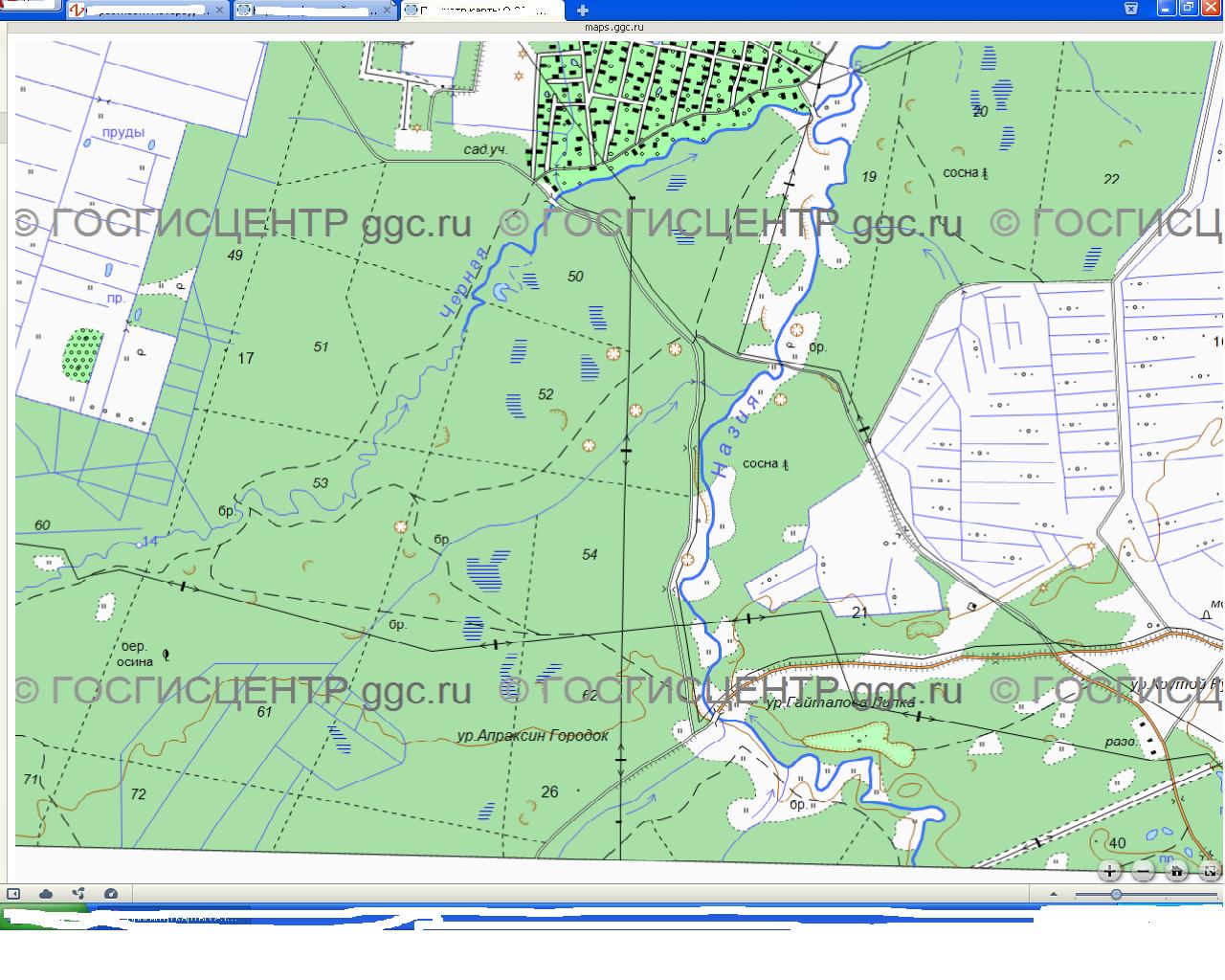Close the first tab with red icon

(221, 11)
